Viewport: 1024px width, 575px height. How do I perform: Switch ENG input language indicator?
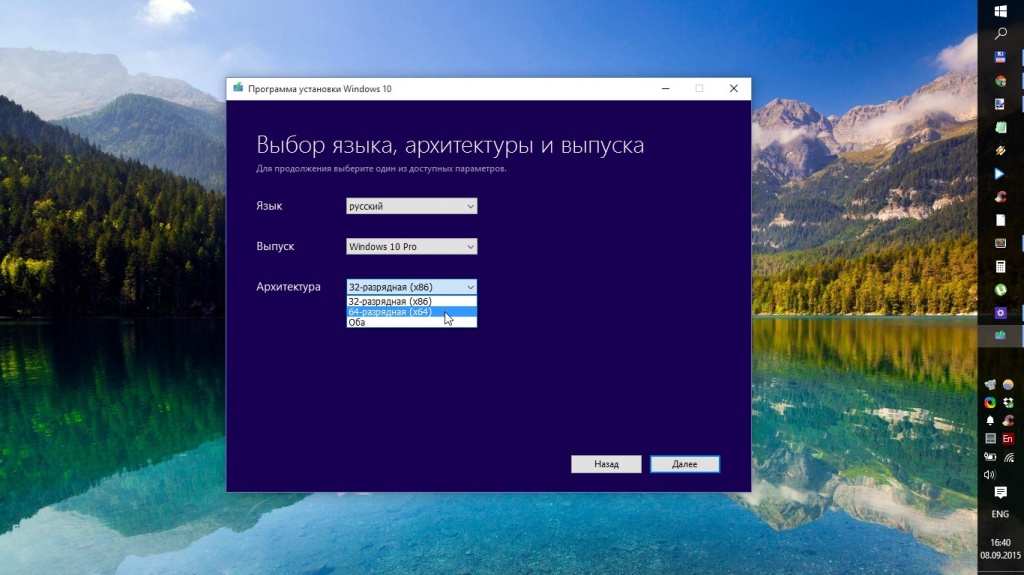tap(1000, 514)
